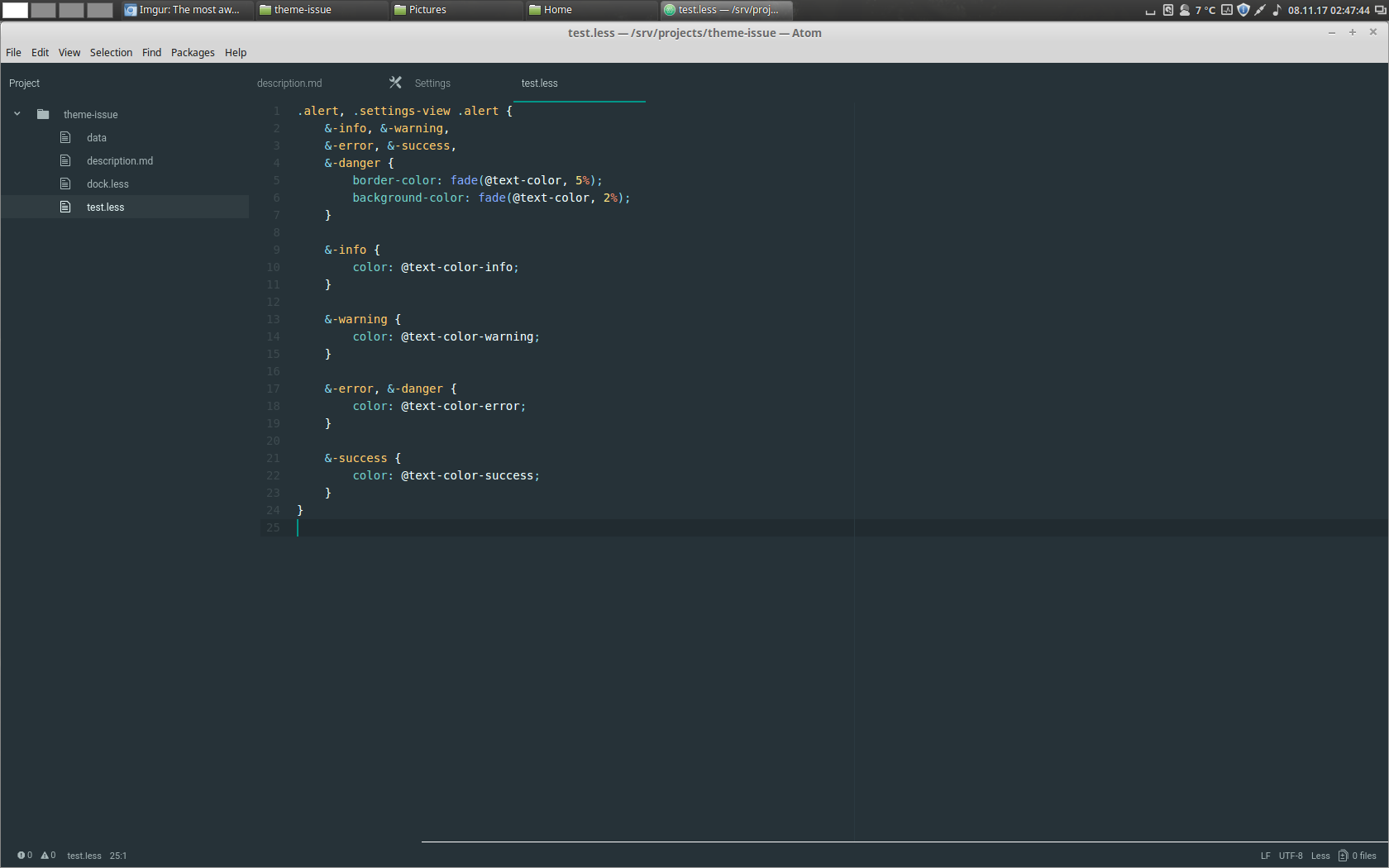Switch to theme-issue folder window in taskbar

coord(321,10)
